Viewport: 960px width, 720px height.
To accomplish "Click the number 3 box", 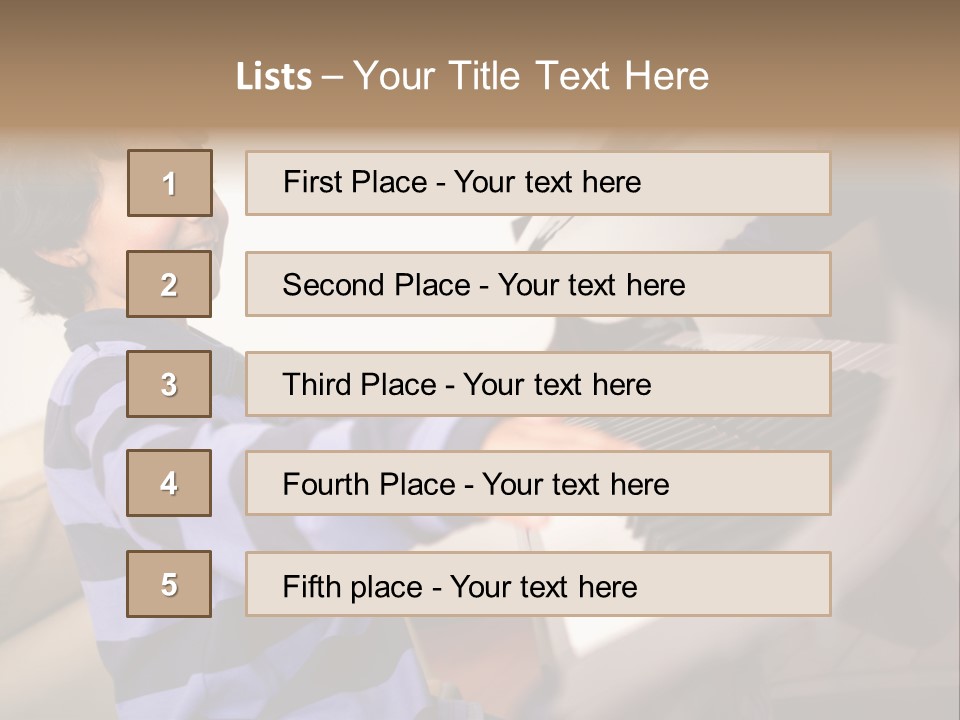I will 169,384.
